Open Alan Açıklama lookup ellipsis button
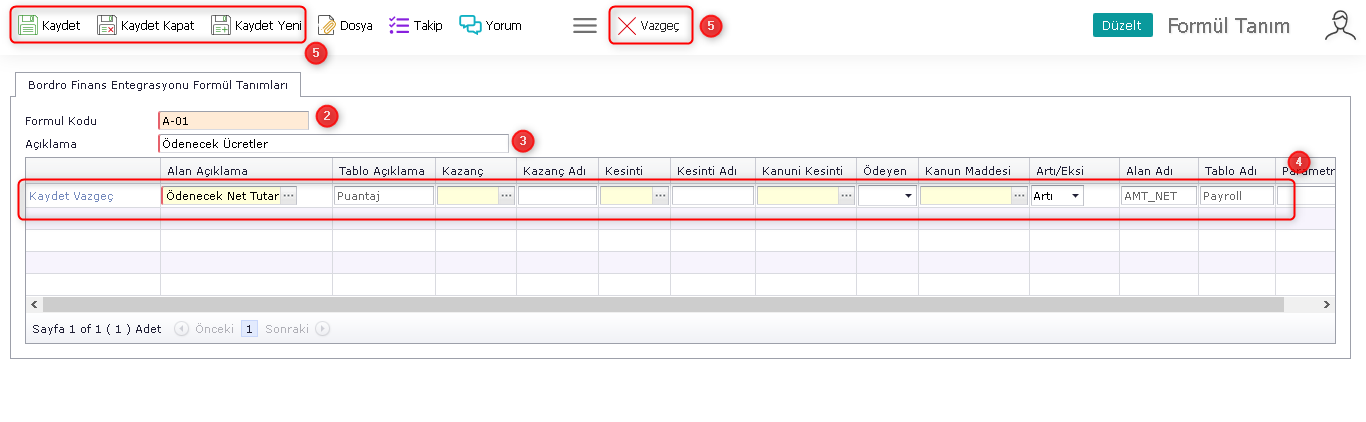 pyautogui.click(x=288, y=196)
